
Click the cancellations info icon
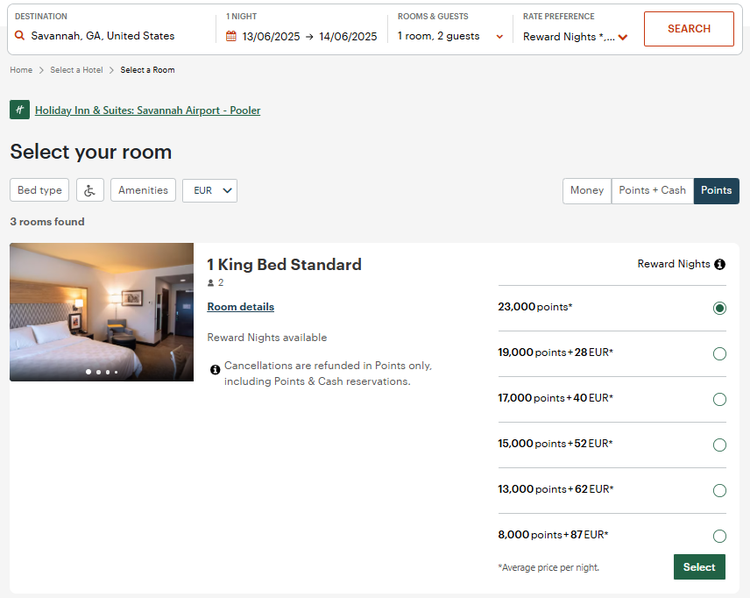pyautogui.click(x=215, y=369)
